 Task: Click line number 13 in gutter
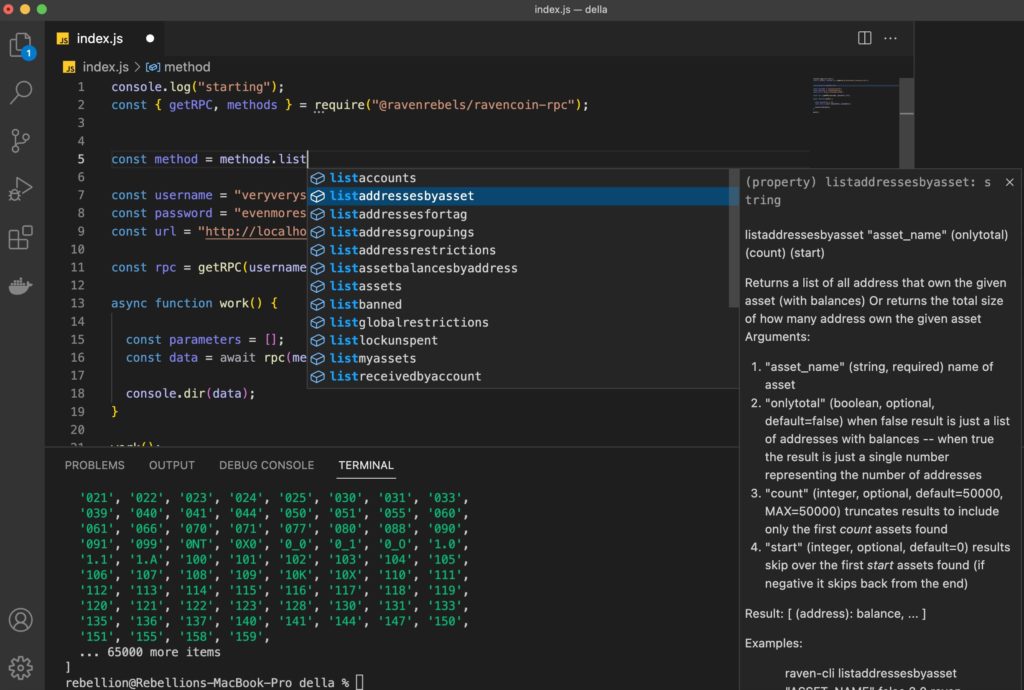tap(78, 304)
